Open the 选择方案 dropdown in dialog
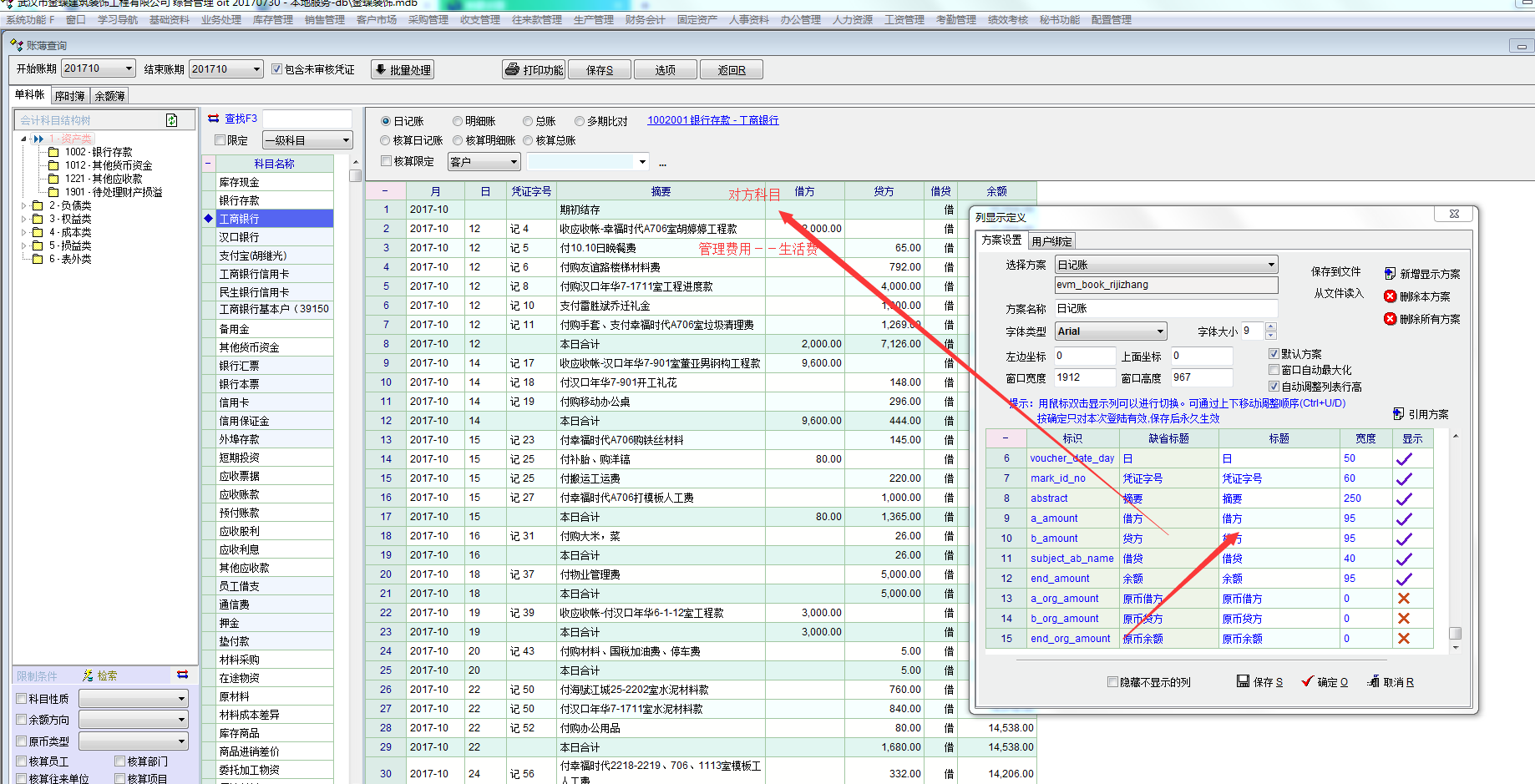Screen dimensions: 1535x784 (x=1271, y=265)
